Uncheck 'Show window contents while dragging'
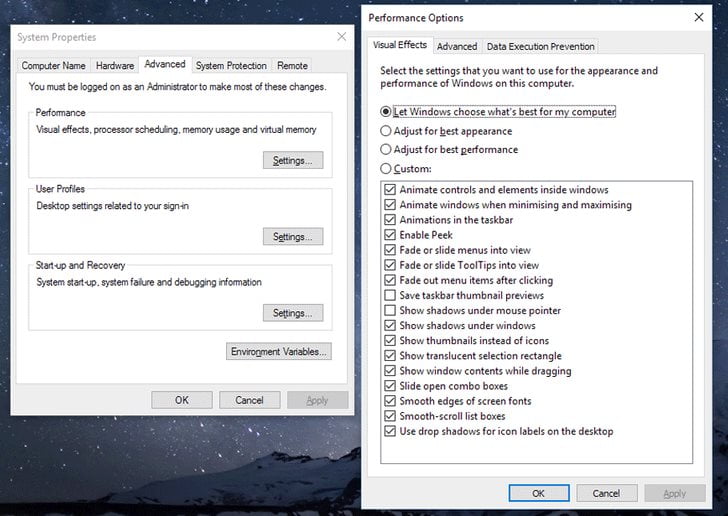728x516 pixels. pos(390,371)
